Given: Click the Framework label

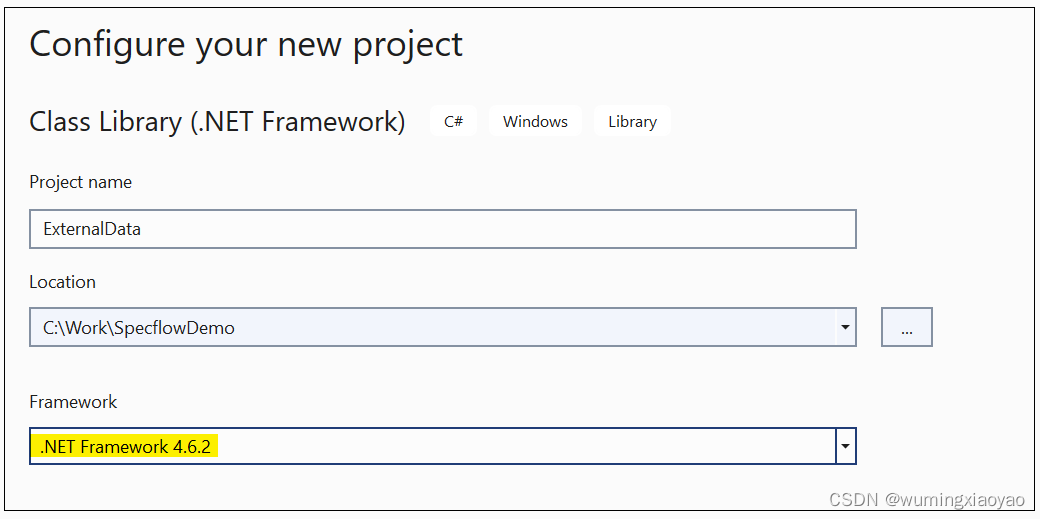Looking at the screenshot, I should (73, 402).
